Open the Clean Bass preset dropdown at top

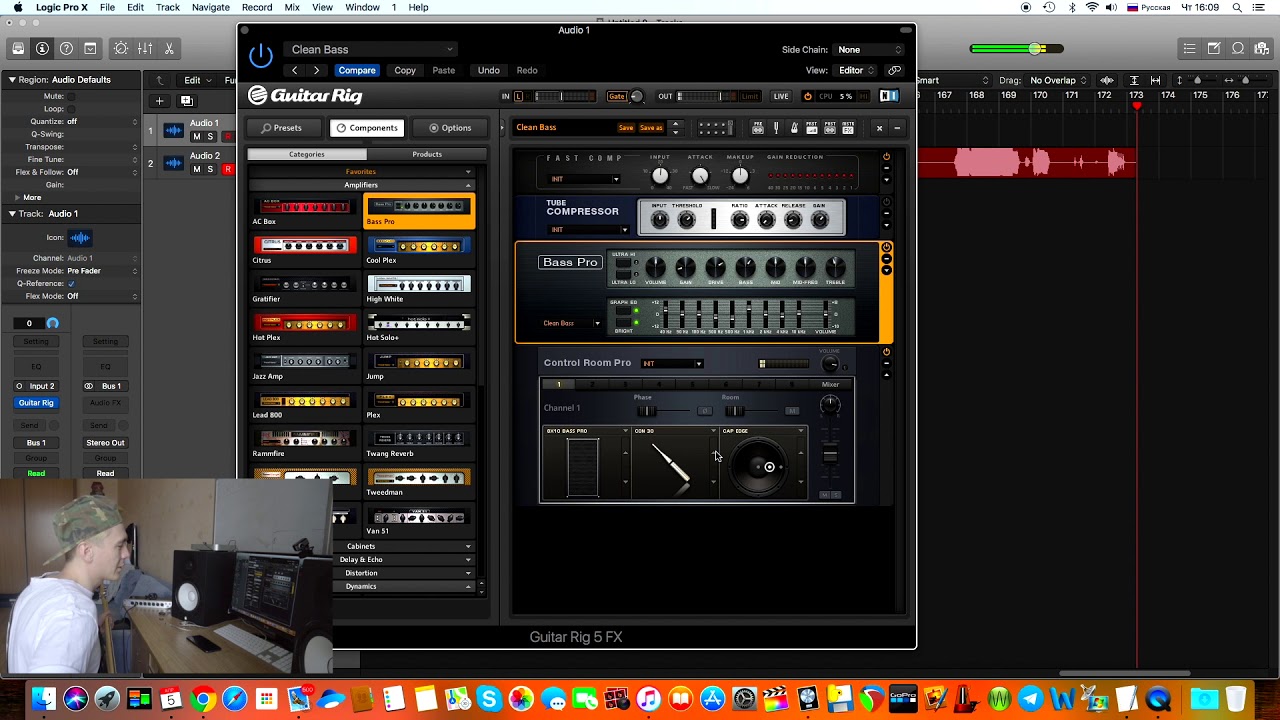(x=372, y=49)
